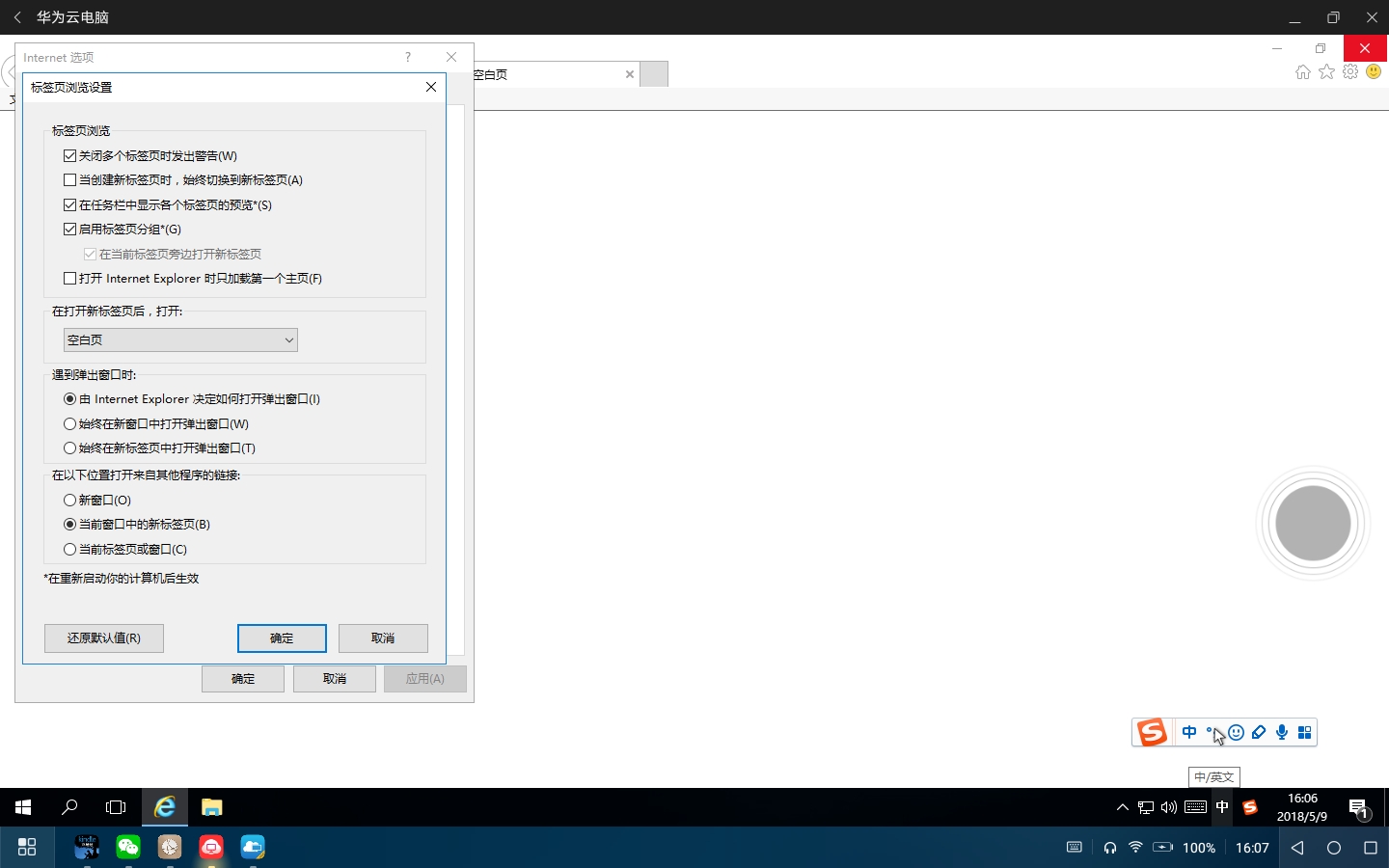Expand the 空白页 new tab dropdown
Screen dimensions: 1389x868
pos(180,339)
